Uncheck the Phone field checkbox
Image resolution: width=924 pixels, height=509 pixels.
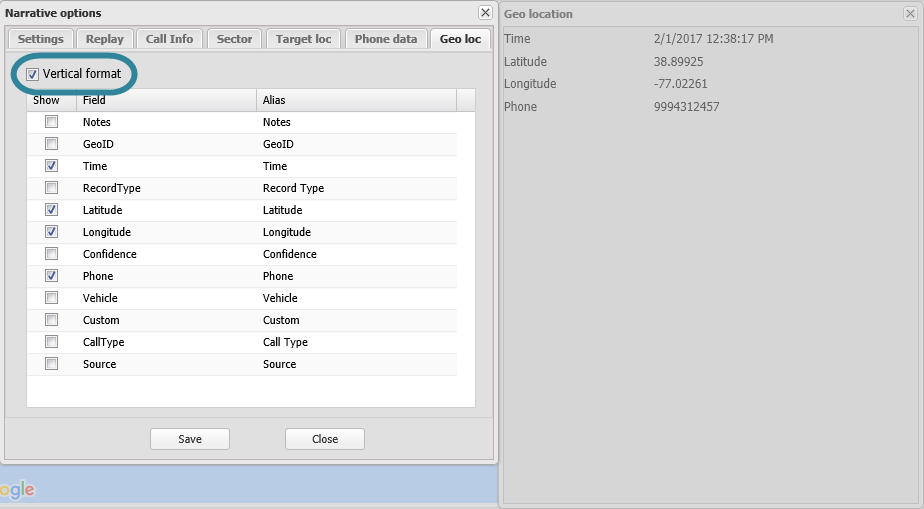[x=51, y=276]
